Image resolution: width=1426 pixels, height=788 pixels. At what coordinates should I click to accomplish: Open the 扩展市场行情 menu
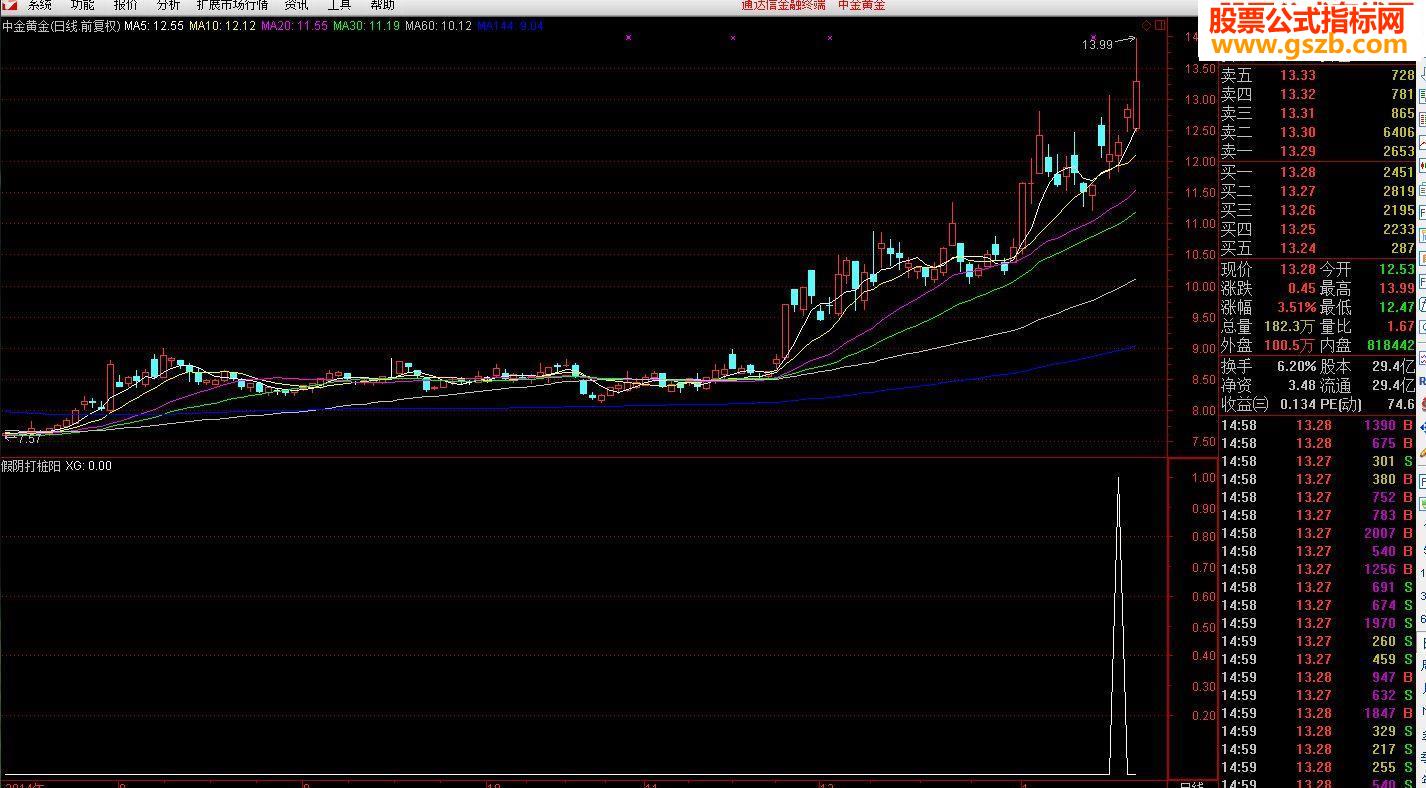tap(232, 5)
